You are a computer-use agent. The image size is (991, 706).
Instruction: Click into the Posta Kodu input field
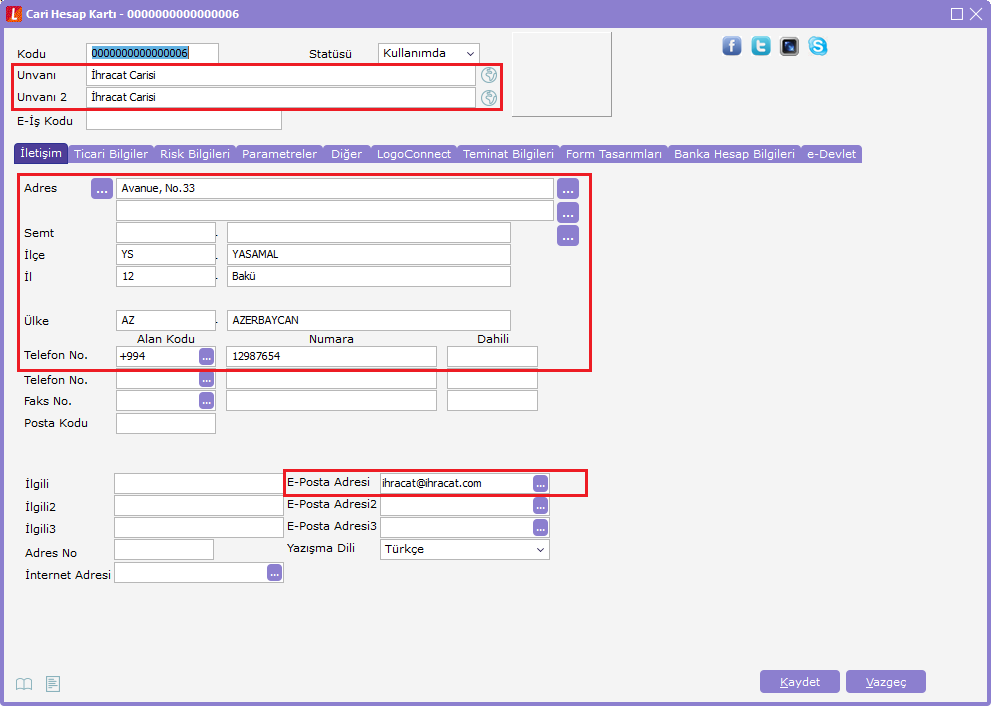point(166,423)
